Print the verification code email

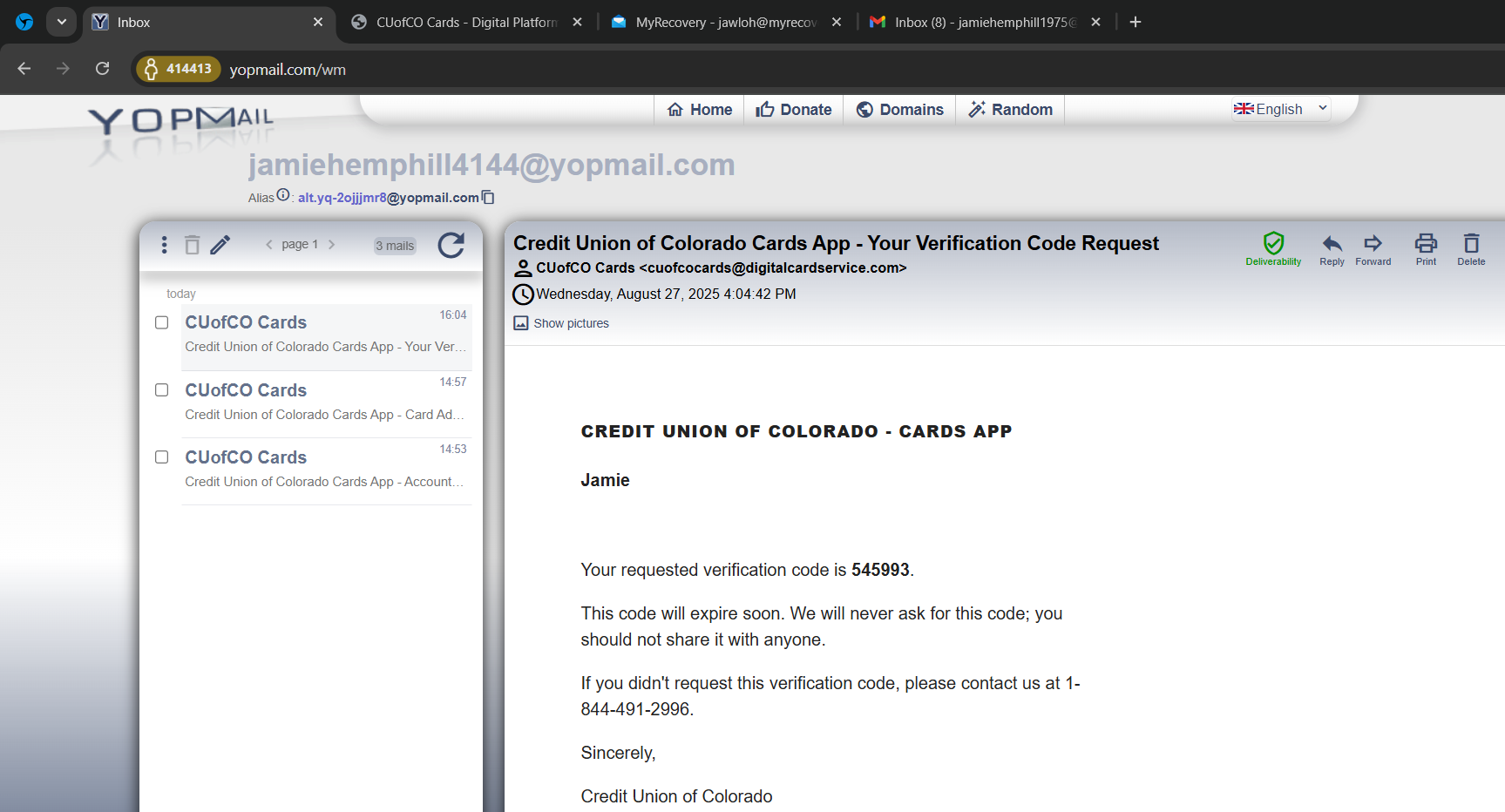click(1426, 244)
